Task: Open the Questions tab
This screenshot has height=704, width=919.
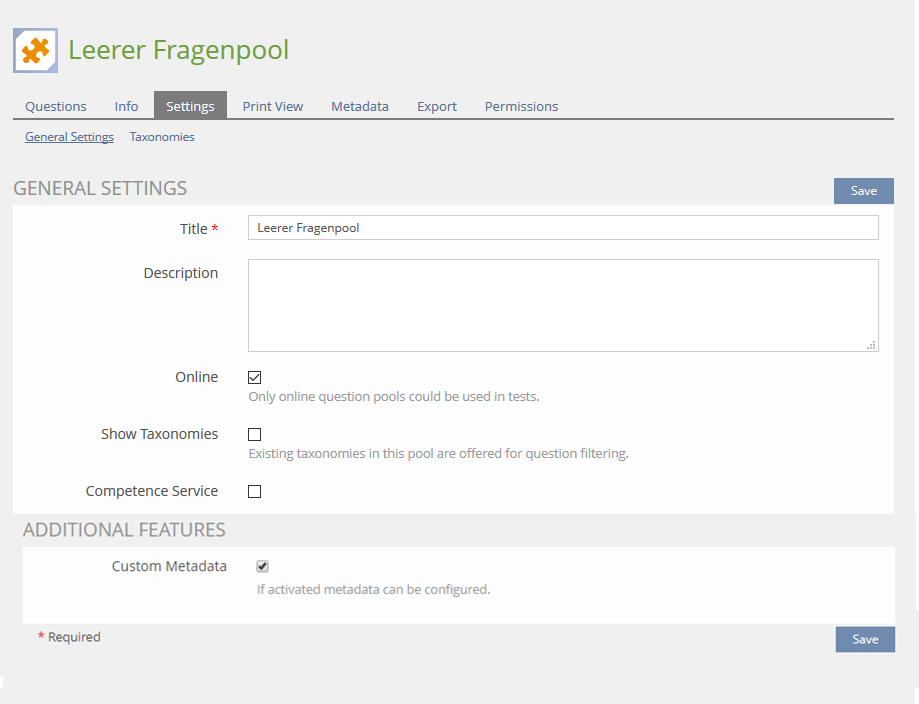Action: (56, 106)
